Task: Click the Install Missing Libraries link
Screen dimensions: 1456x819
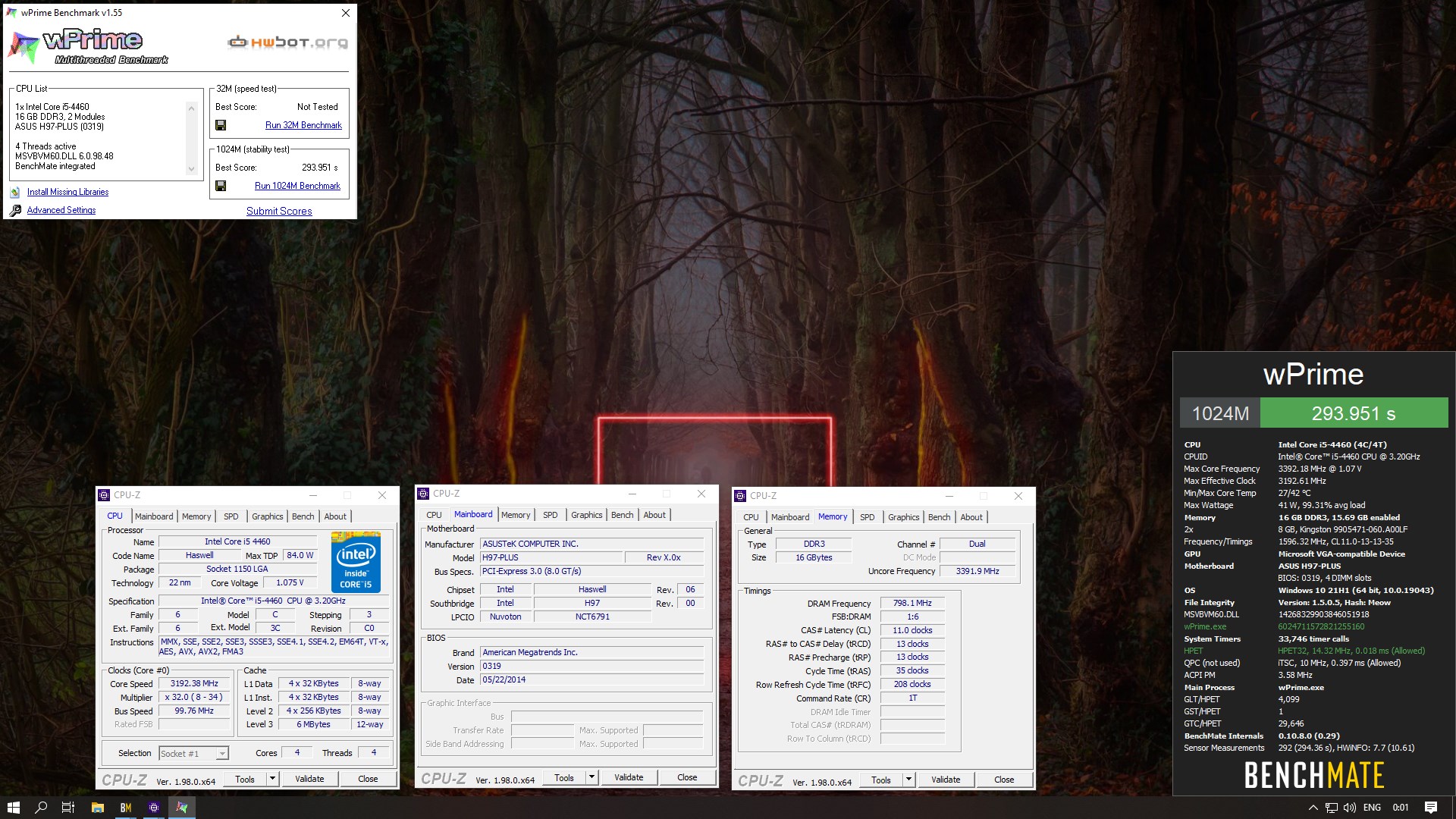Action: [x=67, y=193]
